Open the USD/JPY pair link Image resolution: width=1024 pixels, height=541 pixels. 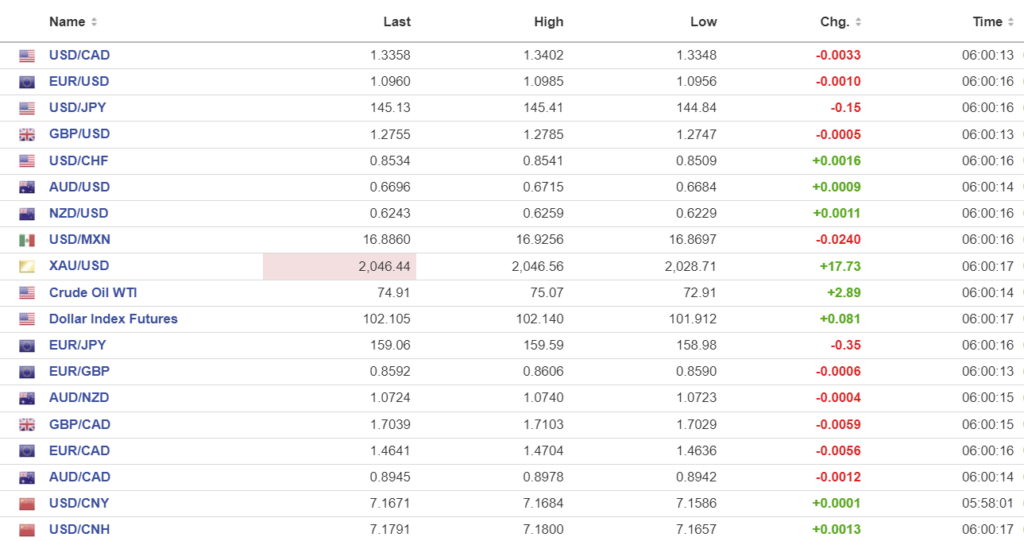(x=78, y=108)
